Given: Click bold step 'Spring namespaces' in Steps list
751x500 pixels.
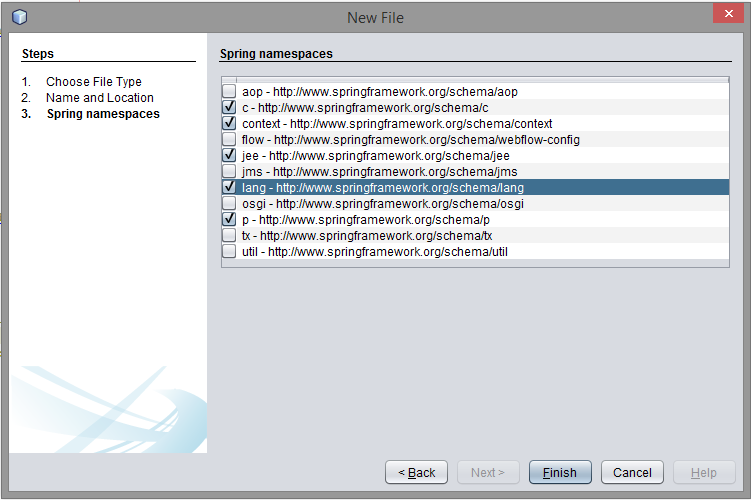Looking at the screenshot, I should [103, 114].
